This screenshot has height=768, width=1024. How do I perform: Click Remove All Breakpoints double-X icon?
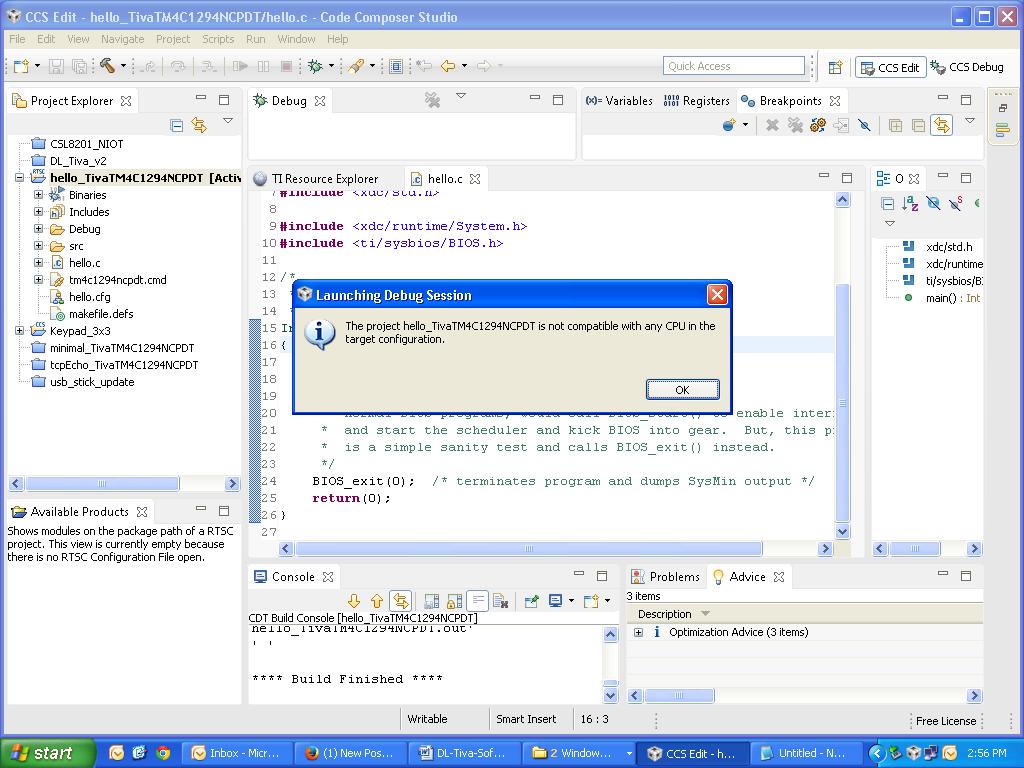(x=795, y=125)
